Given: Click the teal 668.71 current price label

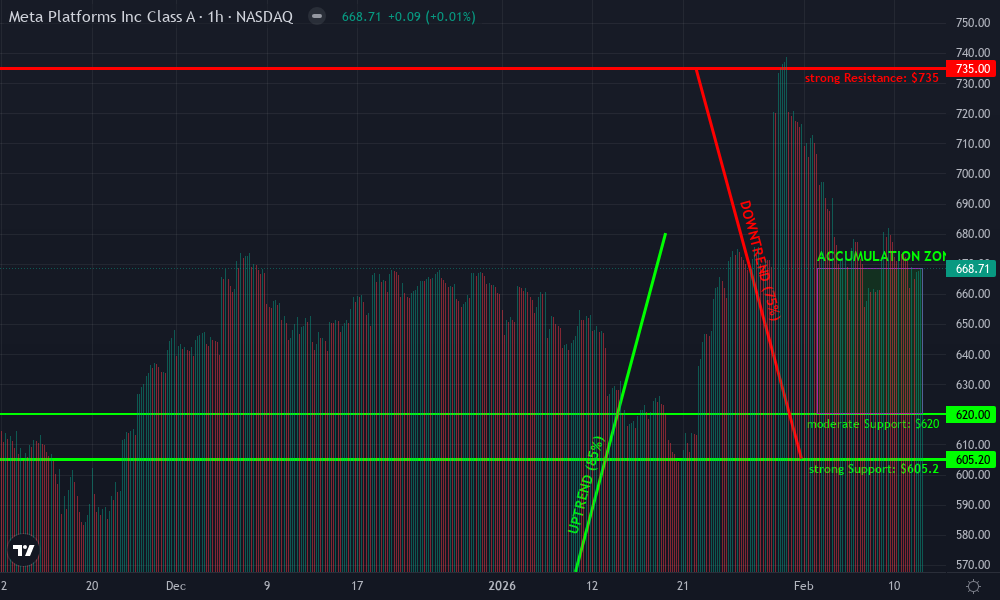Looking at the screenshot, I should [971, 268].
